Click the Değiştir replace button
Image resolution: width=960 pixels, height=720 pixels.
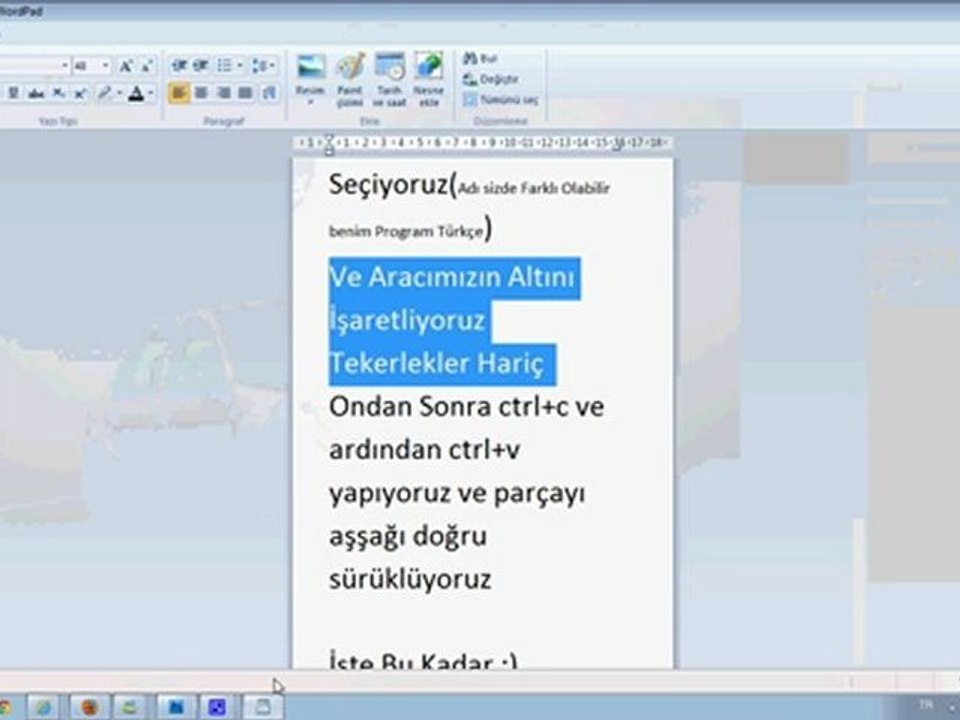(491, 79)
